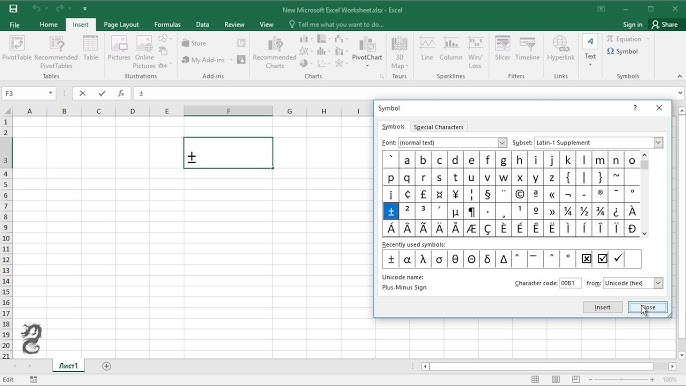The image size is (686, 386).
Task: Select checked box in recently used symbols
Action: [x=602, y=259]
